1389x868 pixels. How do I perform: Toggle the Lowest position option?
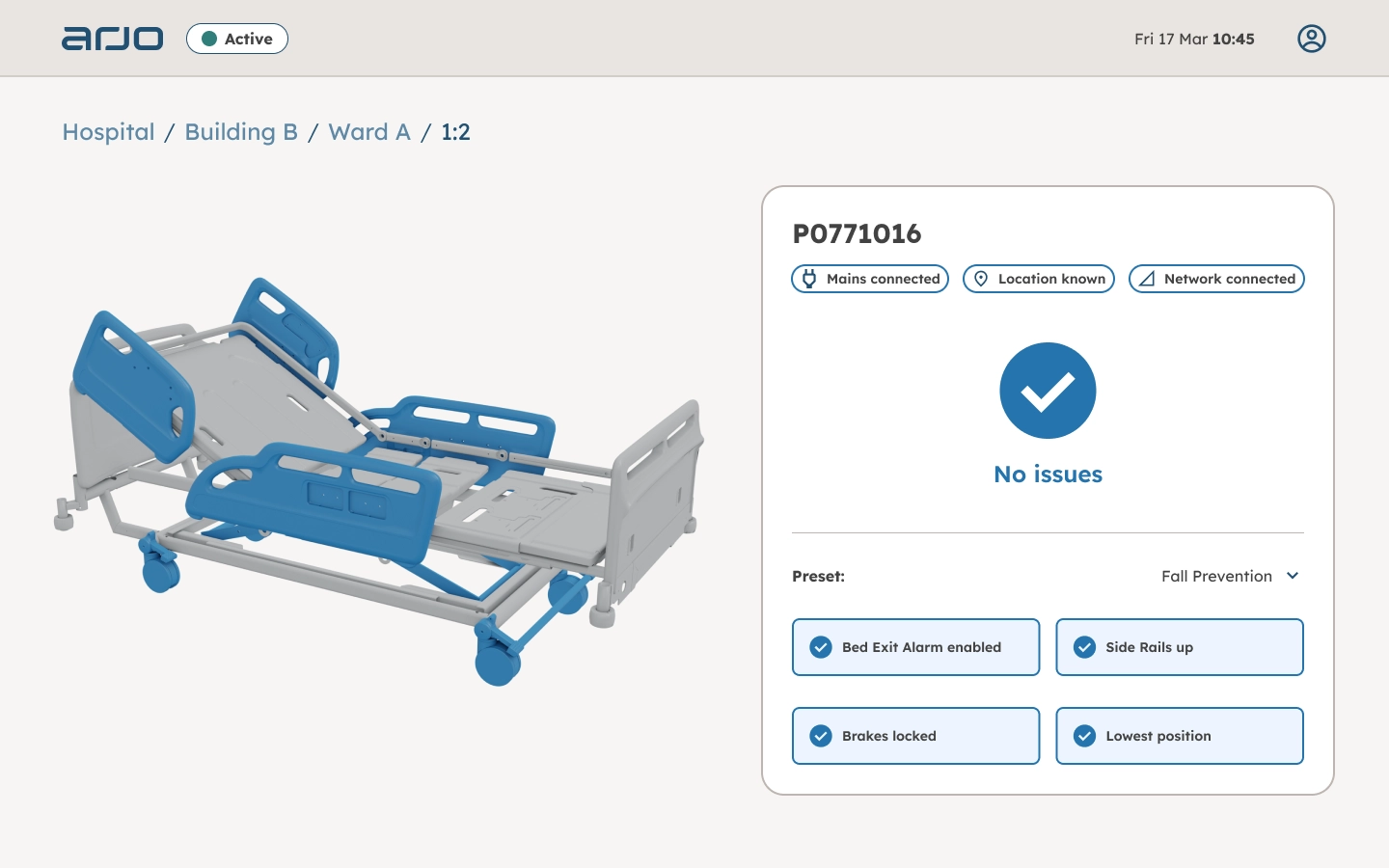pos(1179,736)
